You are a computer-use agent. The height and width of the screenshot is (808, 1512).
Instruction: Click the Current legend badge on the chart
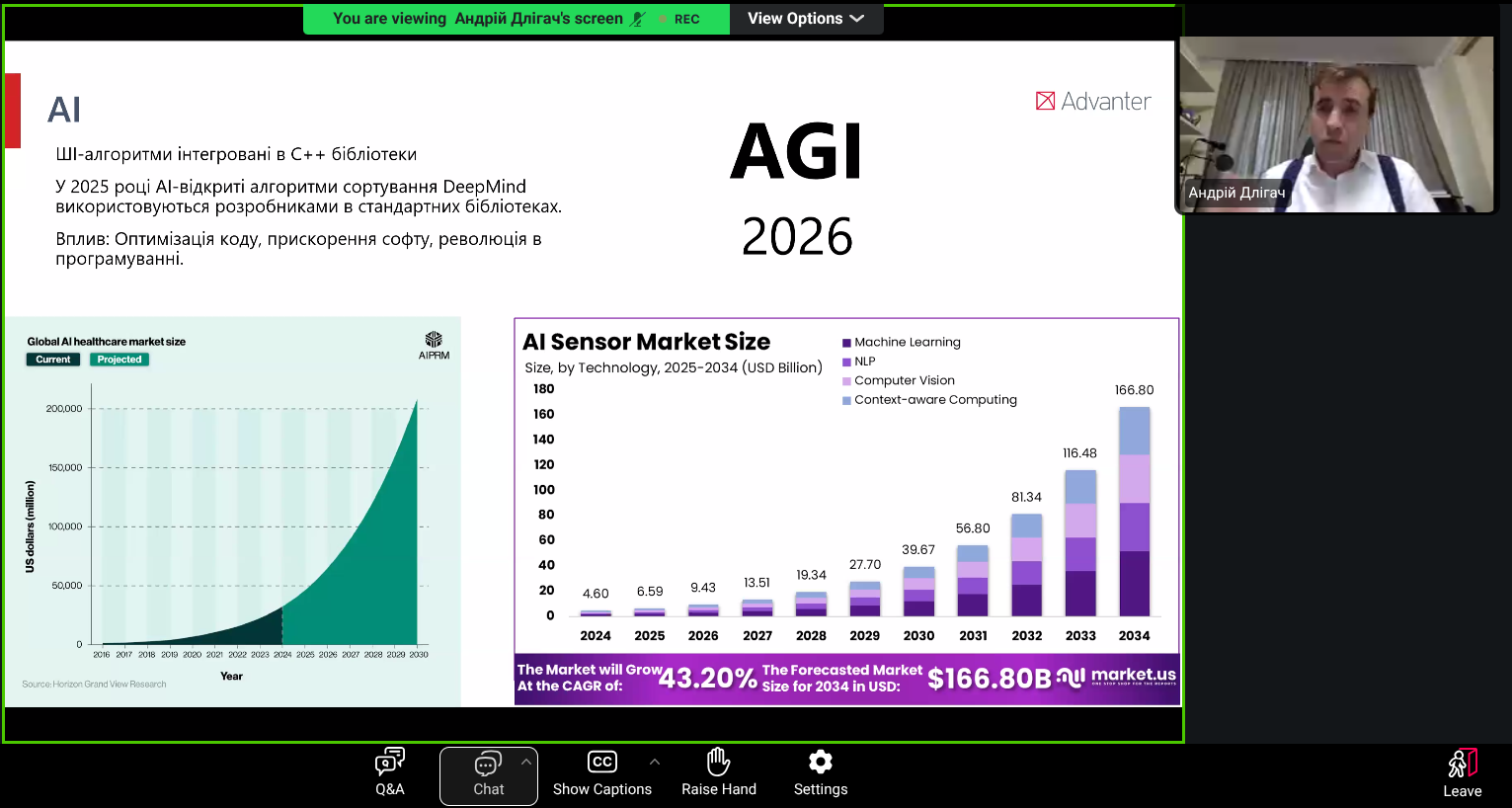pos(53,360)
